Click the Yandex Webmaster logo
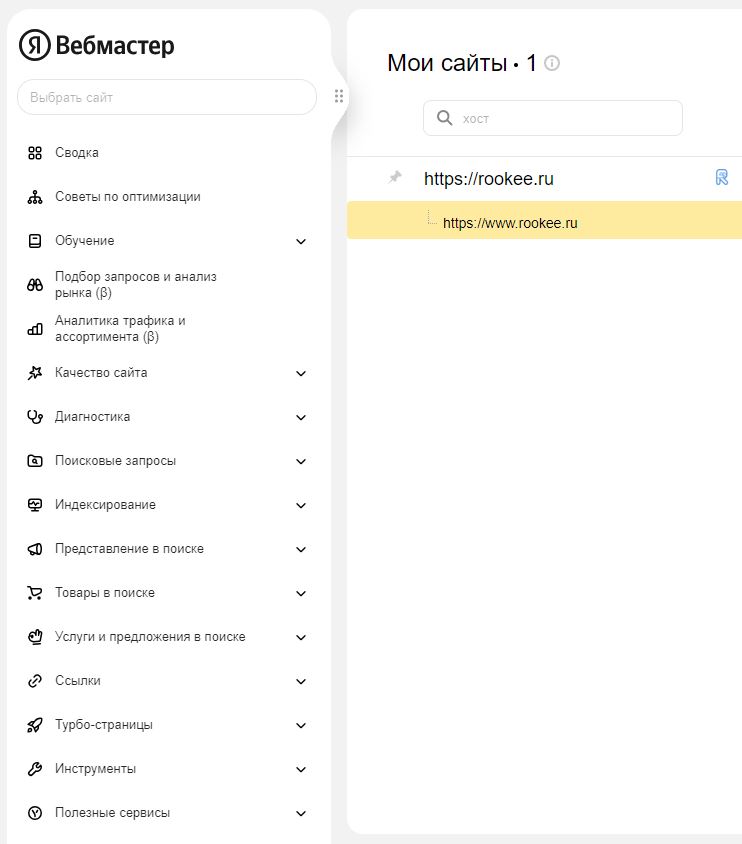This screenshot has height=844, width=742. tap(97, 45)
